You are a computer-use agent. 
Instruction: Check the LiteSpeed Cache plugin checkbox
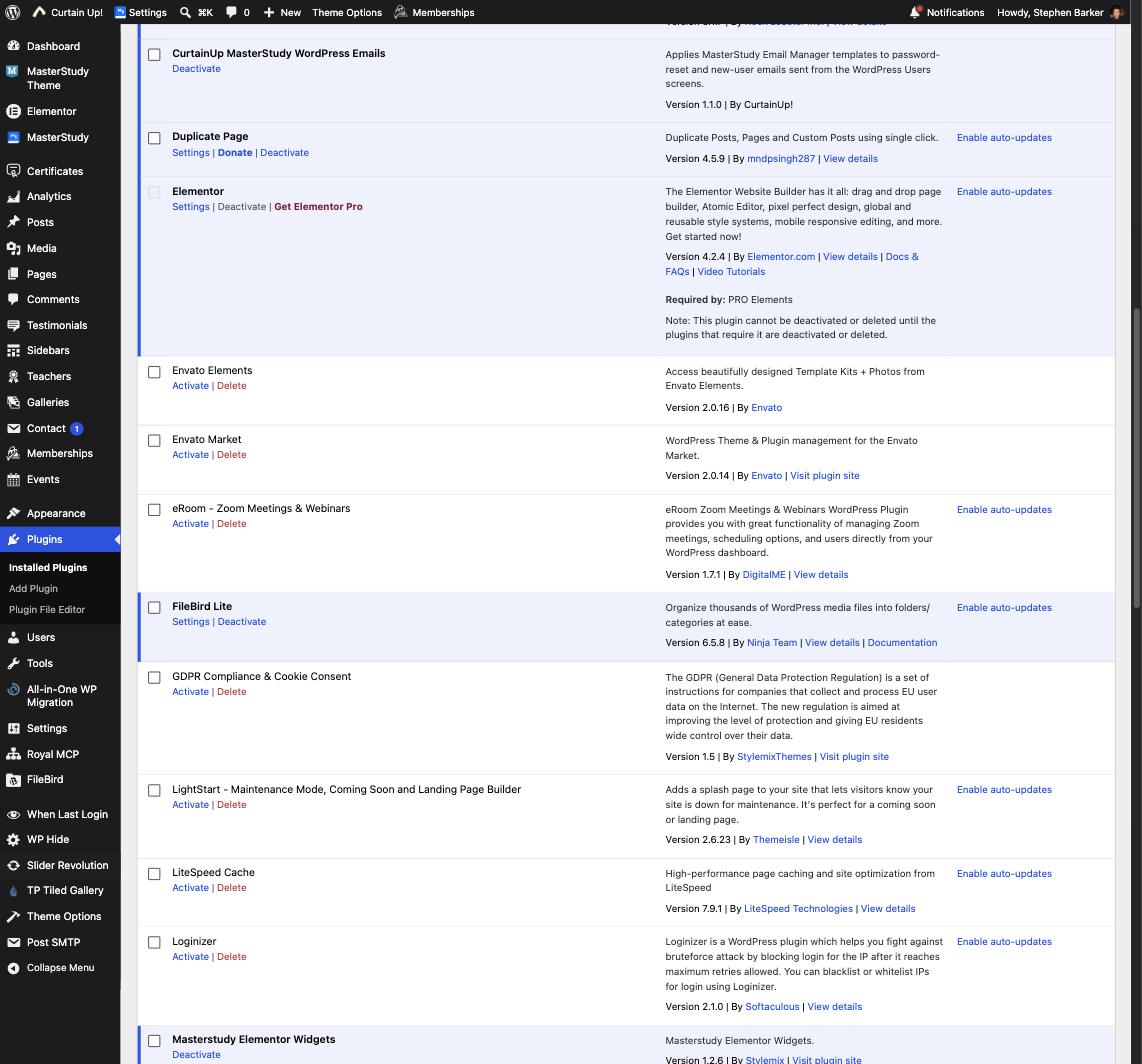154,874
